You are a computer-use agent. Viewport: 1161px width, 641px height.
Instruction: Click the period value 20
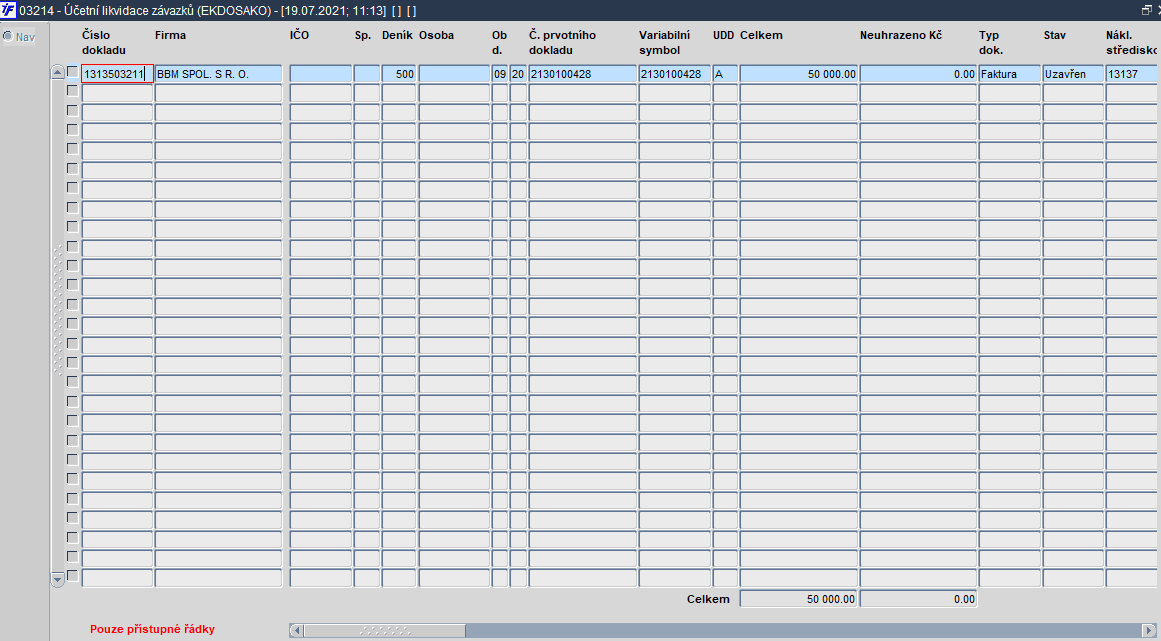[x=518, y=74]
